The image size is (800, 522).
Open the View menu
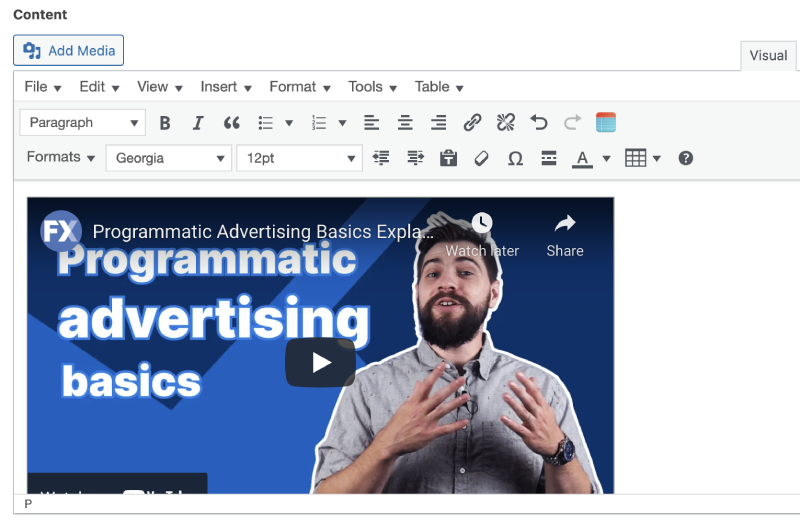click(x=160, y=87)
